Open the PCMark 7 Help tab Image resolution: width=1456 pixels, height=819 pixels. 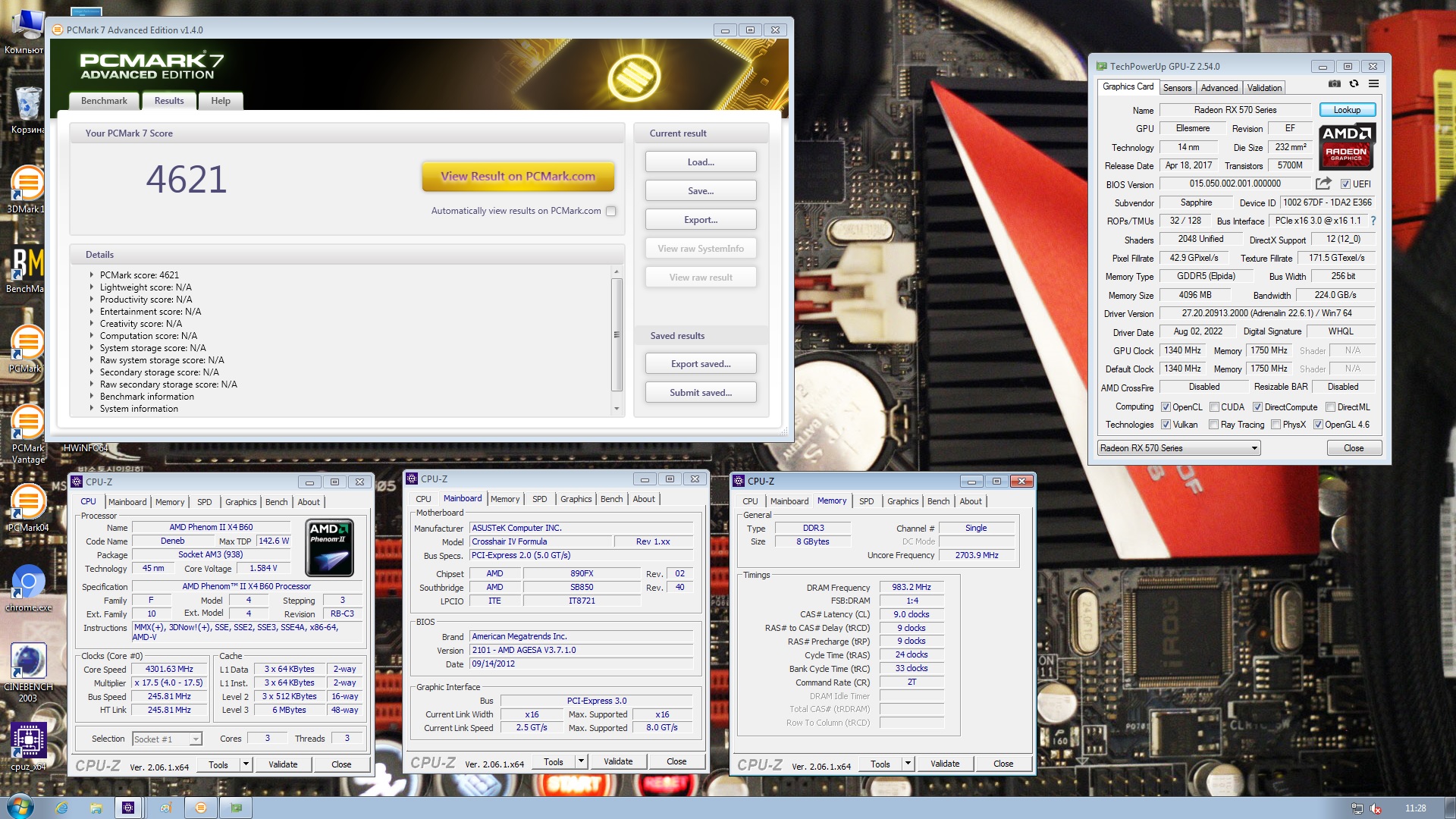point(221,101)
